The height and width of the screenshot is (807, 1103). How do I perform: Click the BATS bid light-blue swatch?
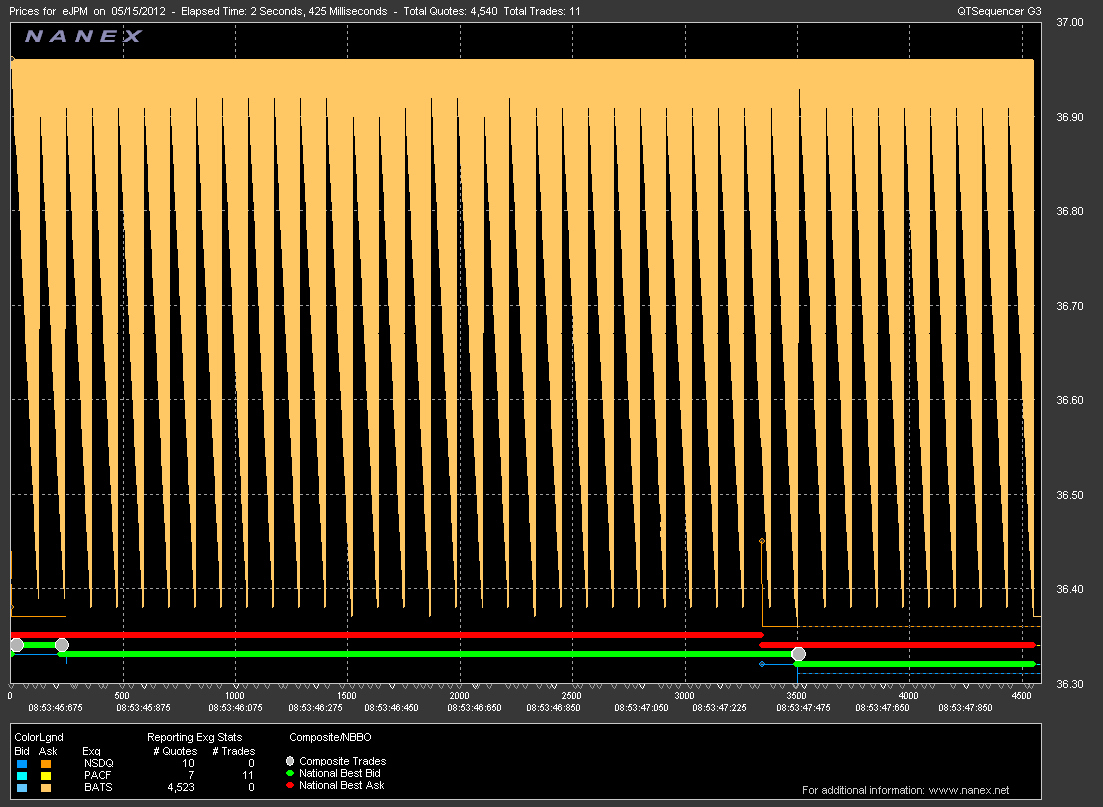pyautogui.click(x=22, y=787)
